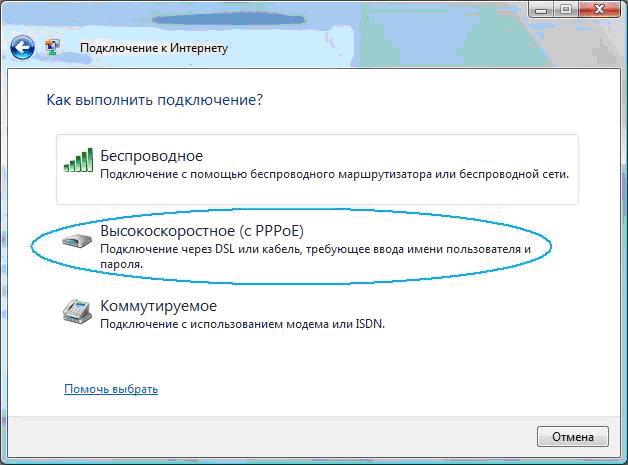Open the Помочь выбрать help link
This screenshot has height=465, width=628.
[x=111, y=389]
